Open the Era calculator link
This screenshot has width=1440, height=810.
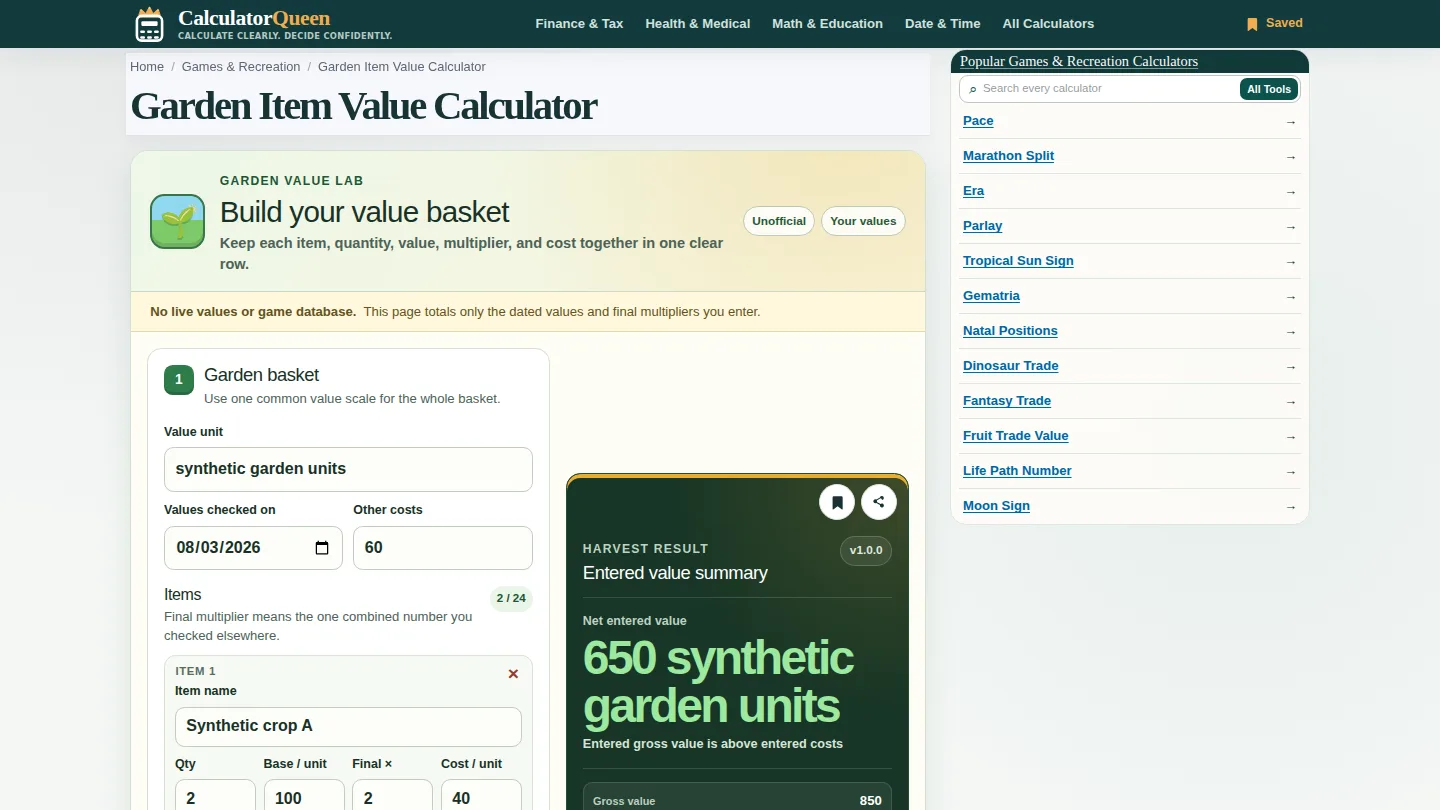[x=973, y=191]
